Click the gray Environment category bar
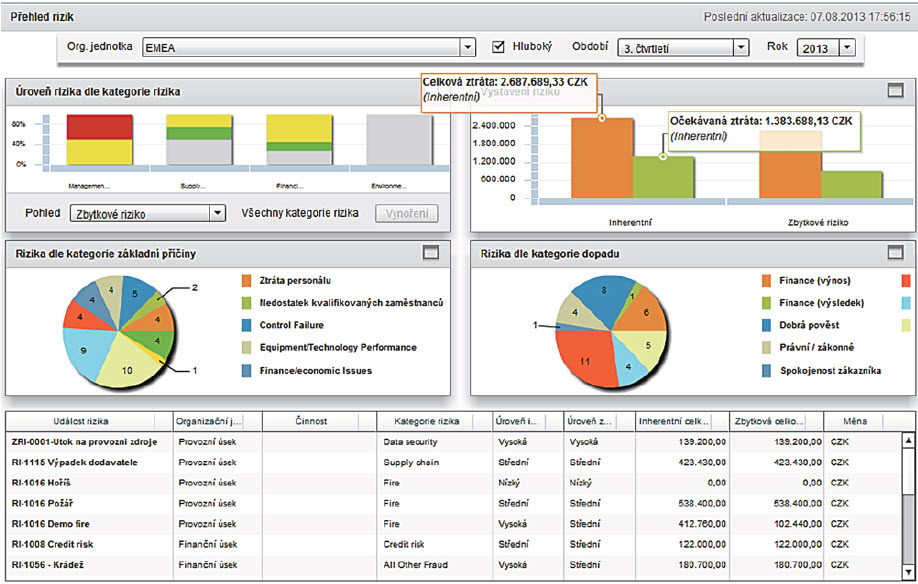The image size is (918, 584). 399,140
